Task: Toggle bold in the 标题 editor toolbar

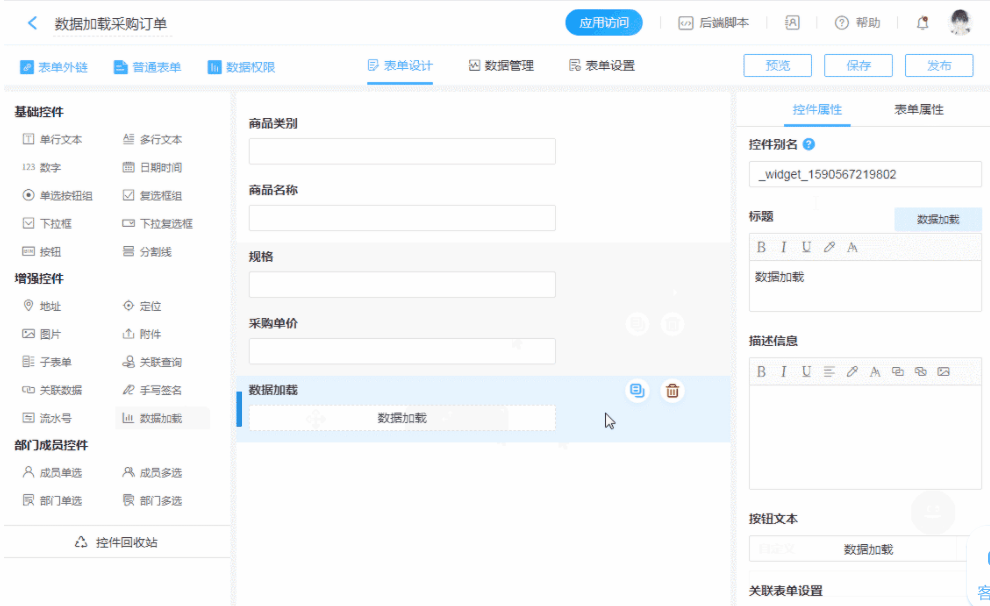Action: [761, 247]
